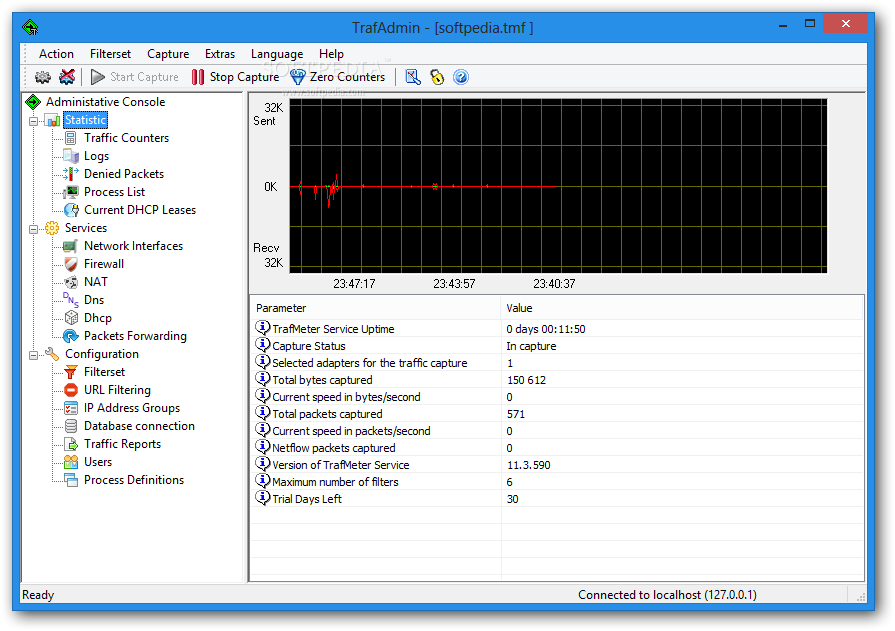The height and width of the screenshot is (631, 895).
Task: Open the Language menu
Action: (x=277, y=54)
